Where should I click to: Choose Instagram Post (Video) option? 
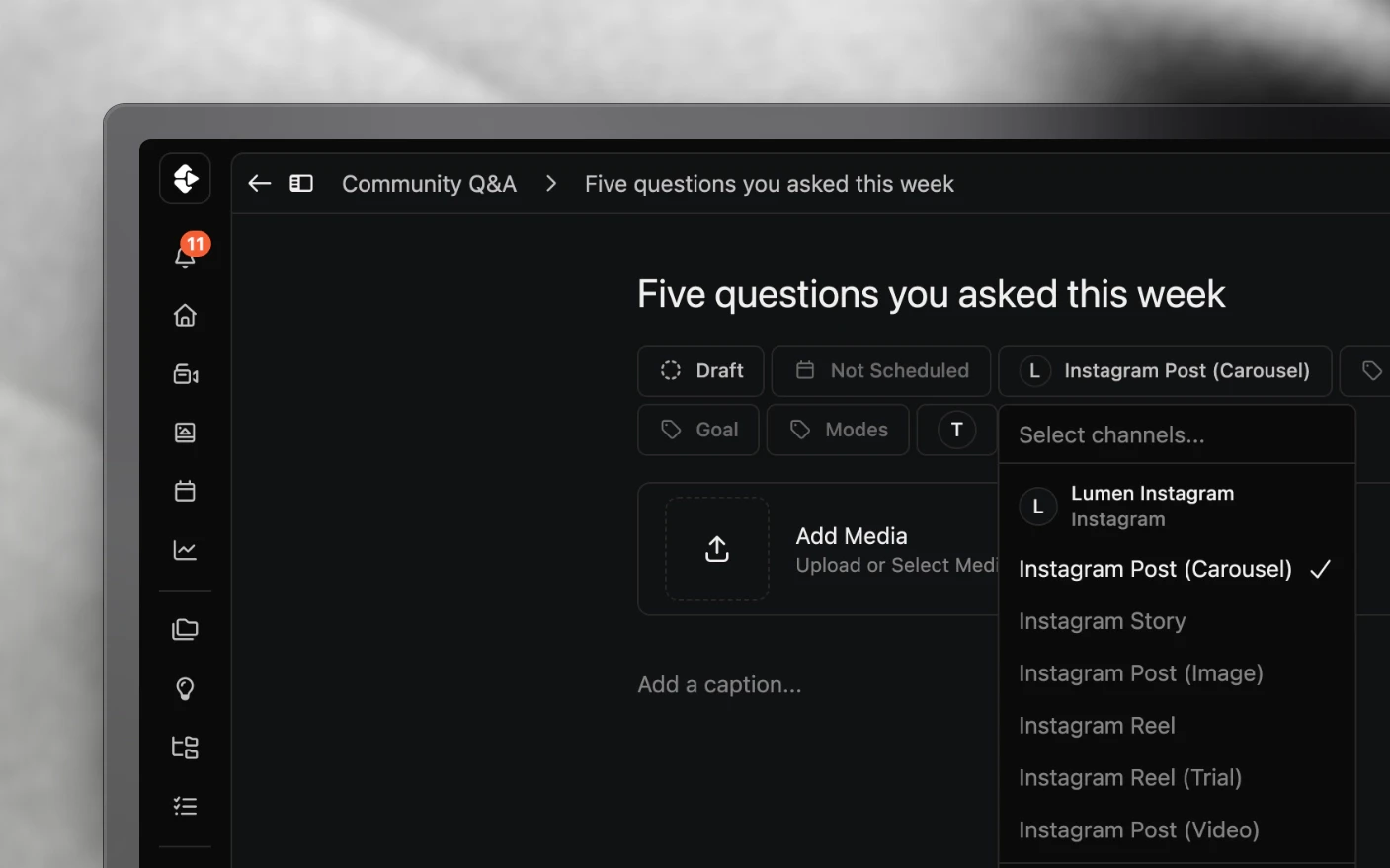click(x=1177, y=830)
